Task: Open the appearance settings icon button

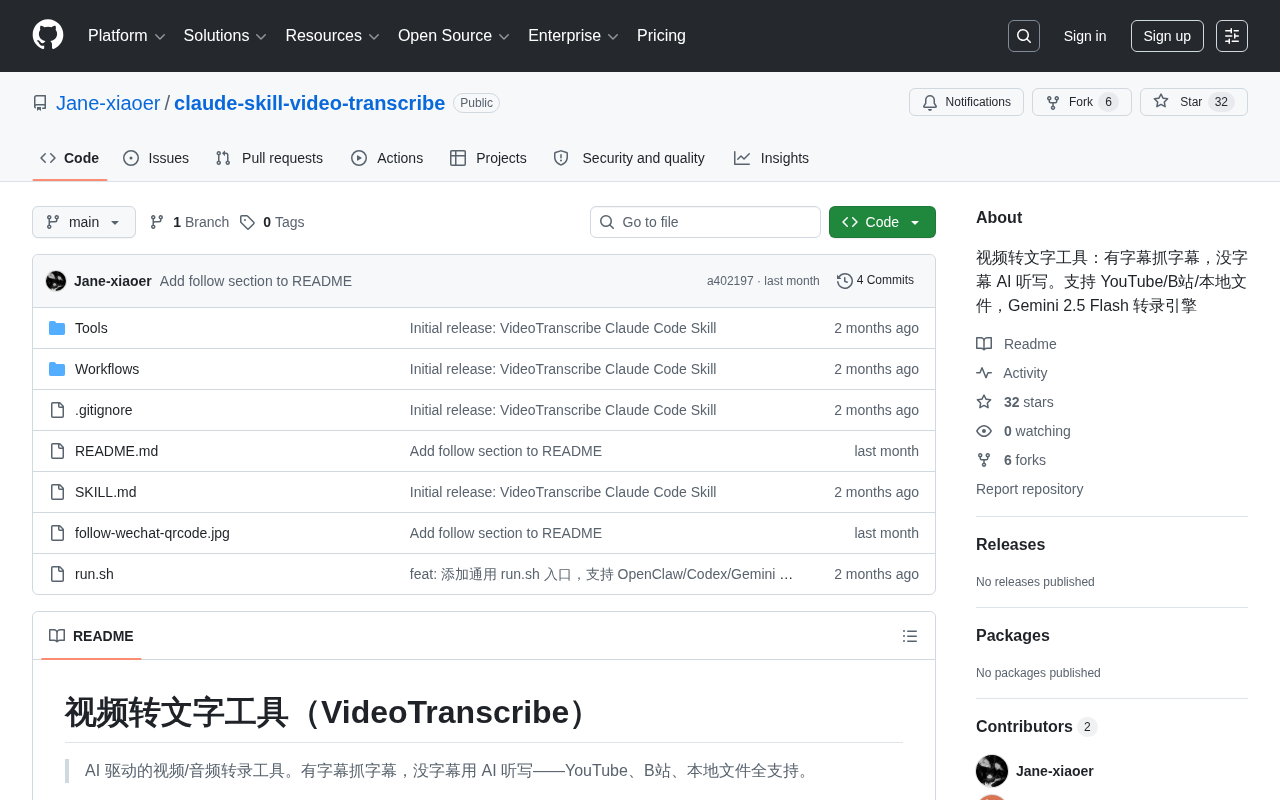Action: 1232,36
